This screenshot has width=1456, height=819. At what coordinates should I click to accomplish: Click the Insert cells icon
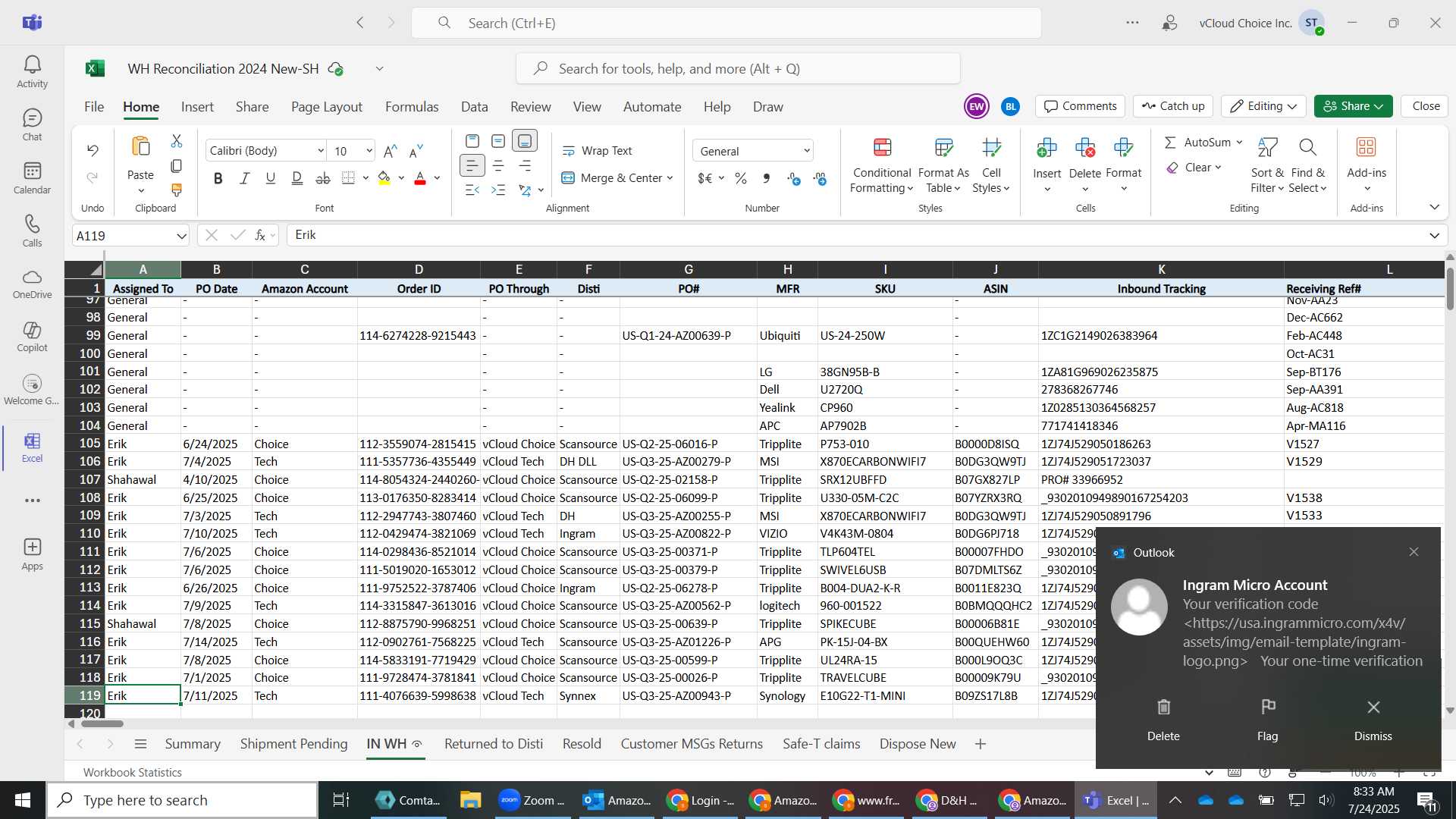(x=1046, y=147)
